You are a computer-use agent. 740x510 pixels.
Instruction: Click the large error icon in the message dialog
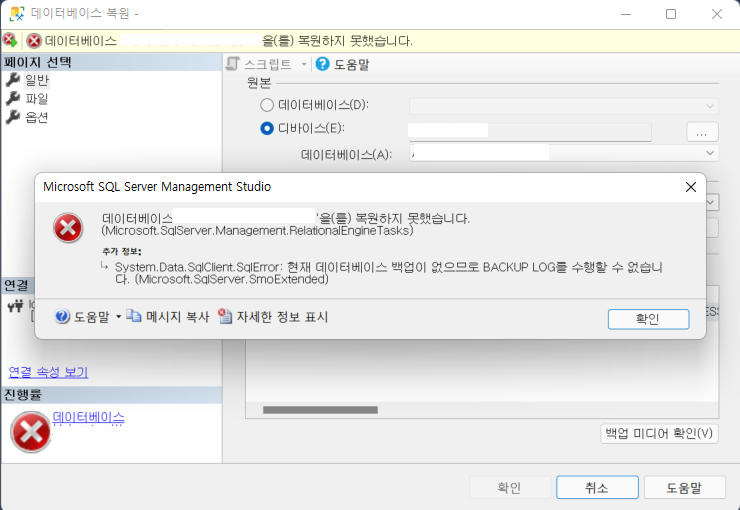[x=68, y=228]
